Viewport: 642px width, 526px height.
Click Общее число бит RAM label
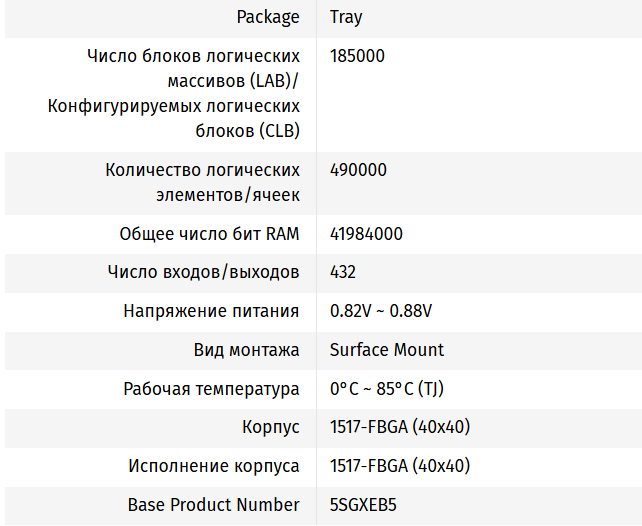click(x=209, y=234)
